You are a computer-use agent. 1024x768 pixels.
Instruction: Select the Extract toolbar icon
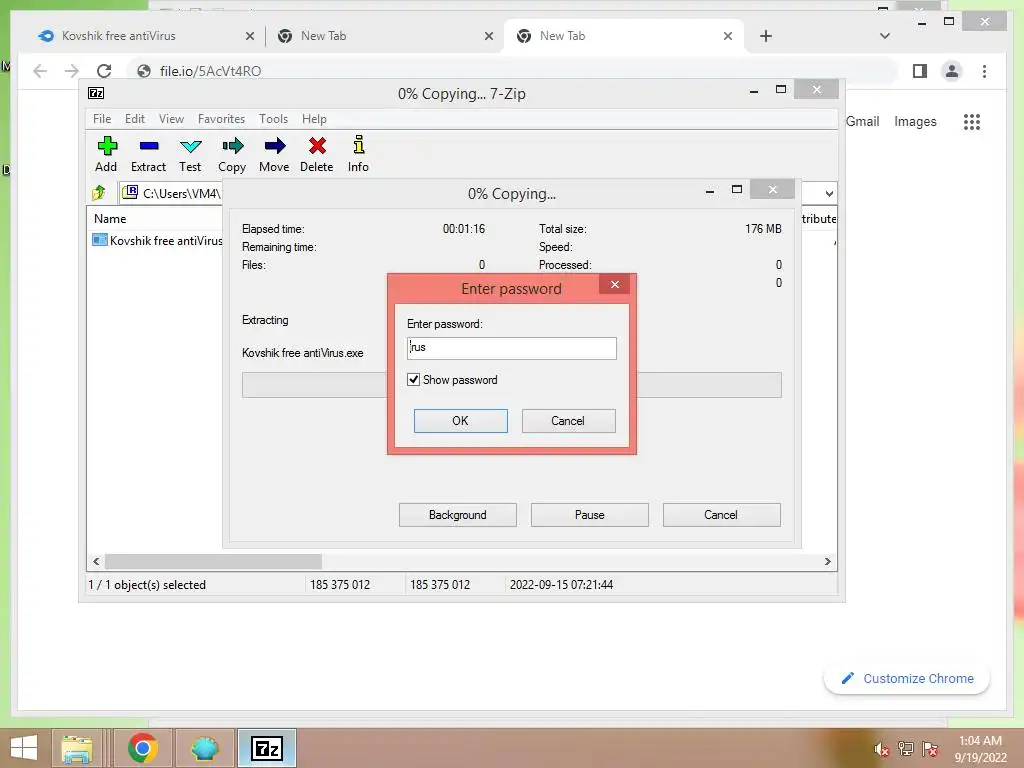tap(148, 154)
